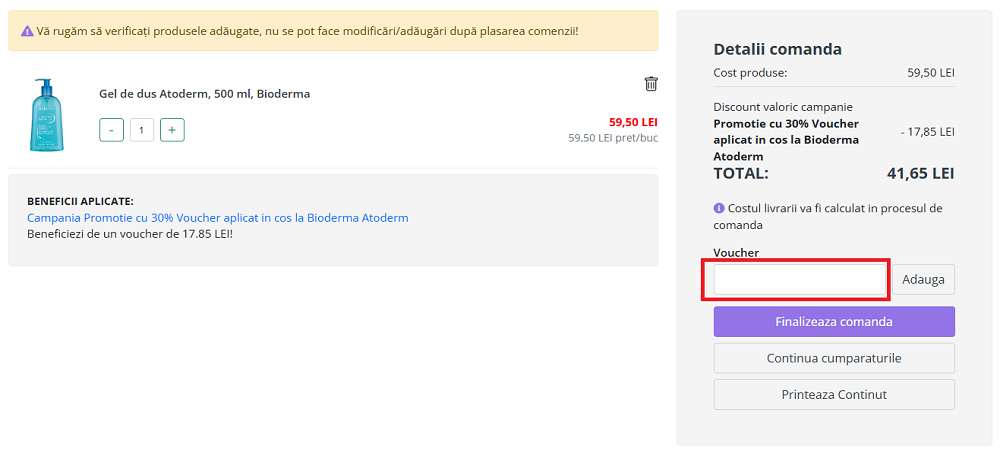Click the -17,85 LEI discount value
1000x450 pixels.
pos(927,132)
